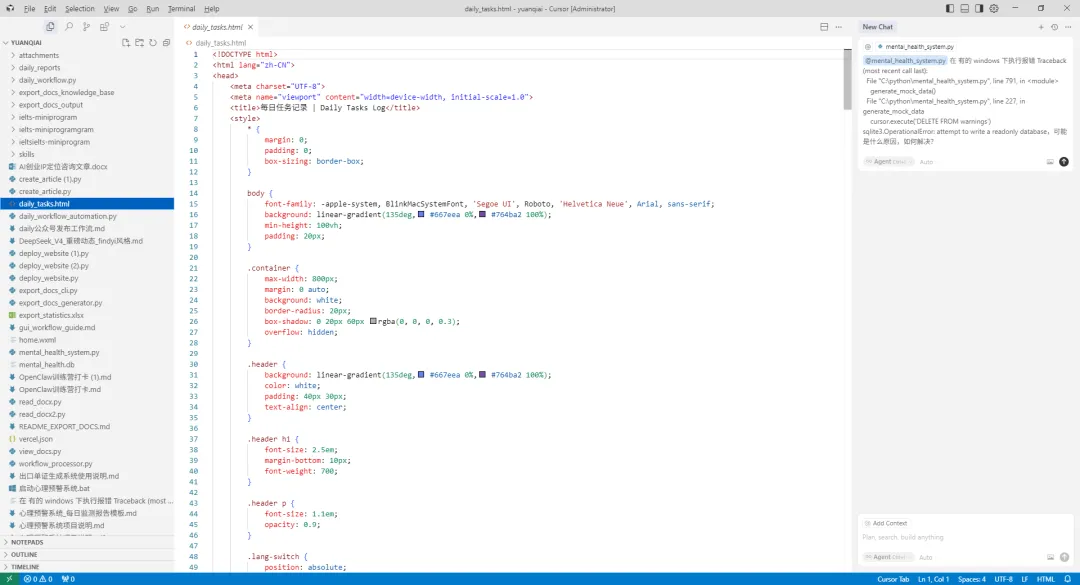Screen dimensions: 1080x585
Task: Open notifications bell in status bar
Action: (x=1068, y=579)
